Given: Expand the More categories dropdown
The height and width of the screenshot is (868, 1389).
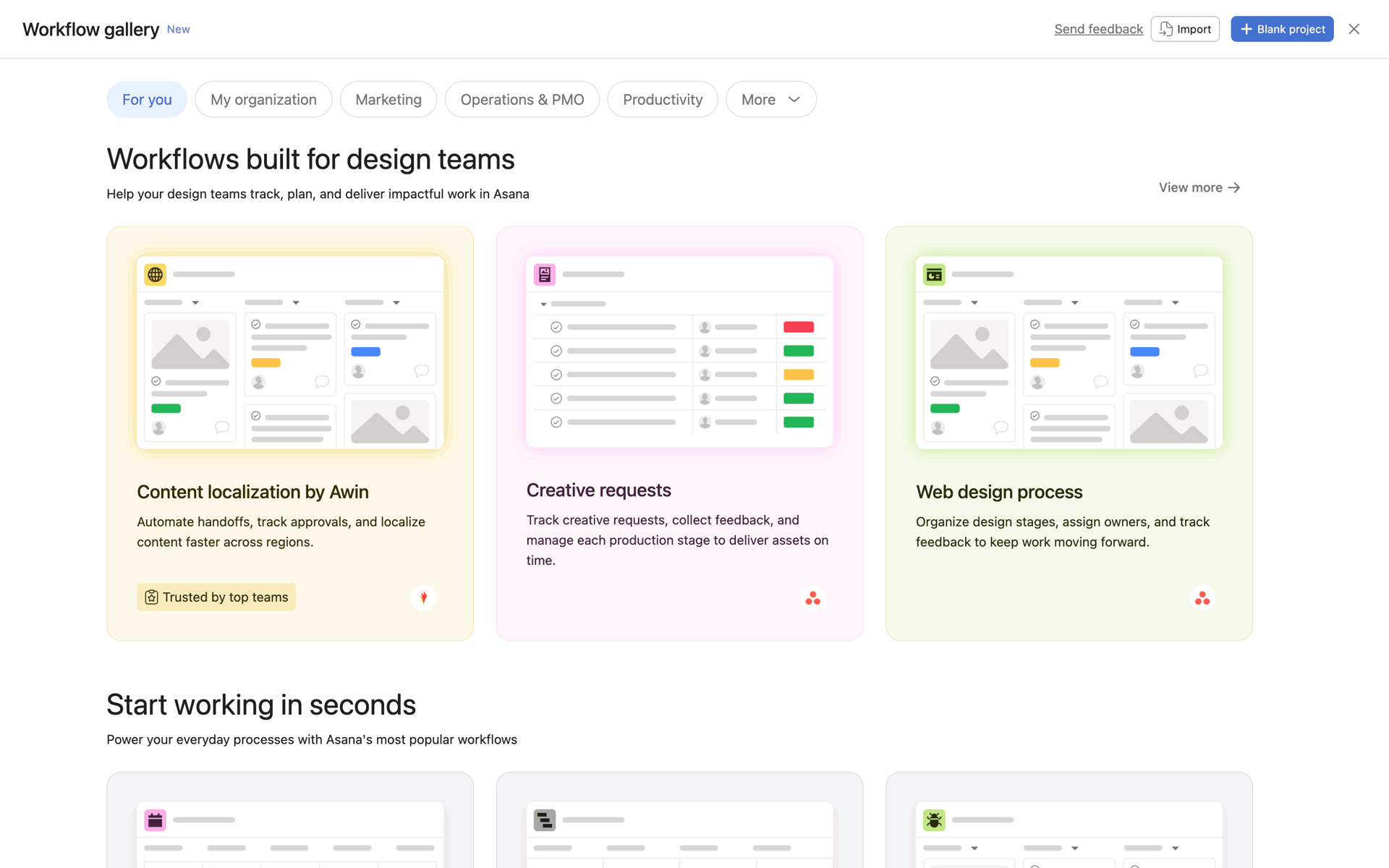Looking at the screenshot, I should coord(771,99).
